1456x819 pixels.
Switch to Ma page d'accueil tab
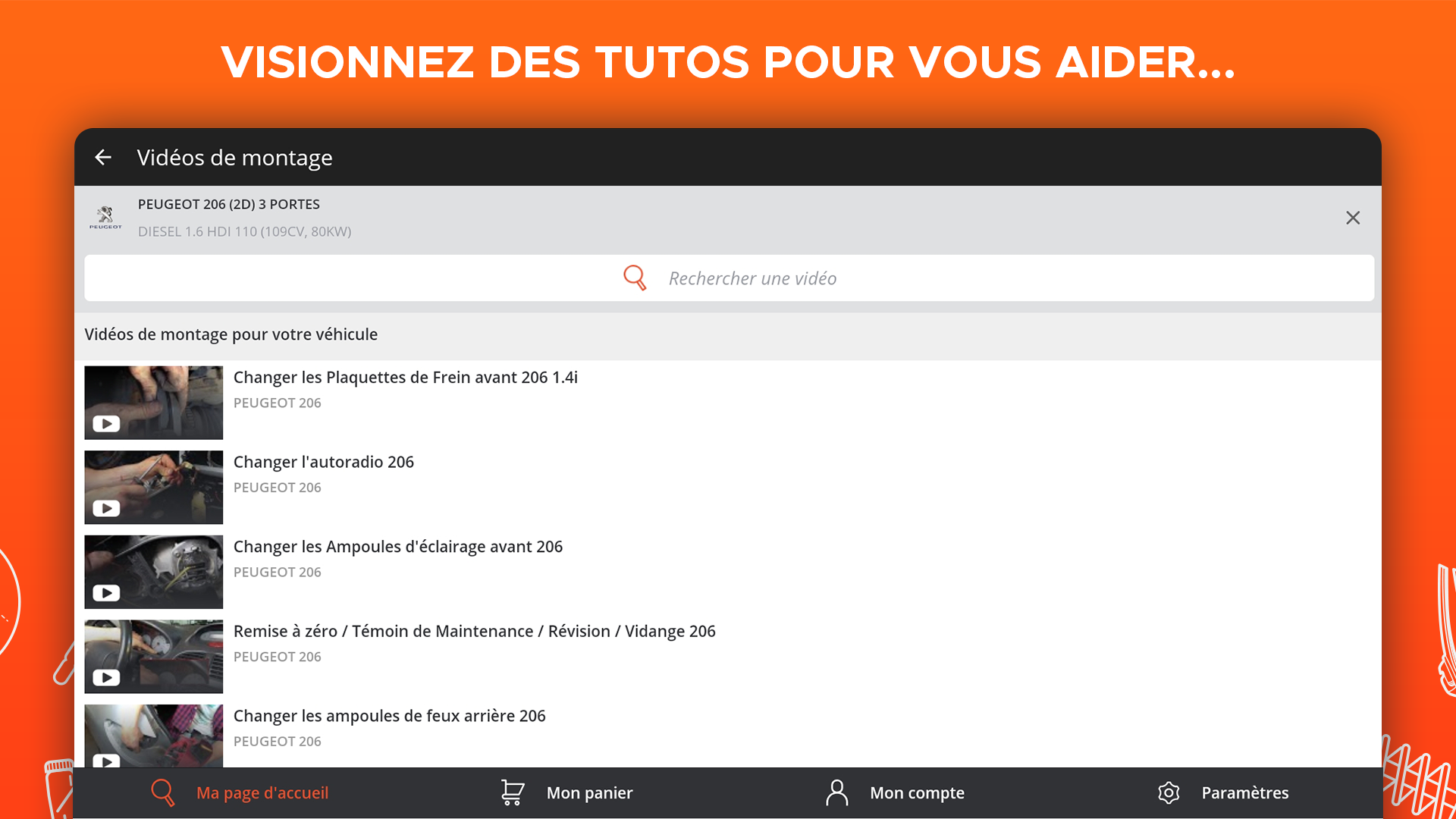[262, 792]
